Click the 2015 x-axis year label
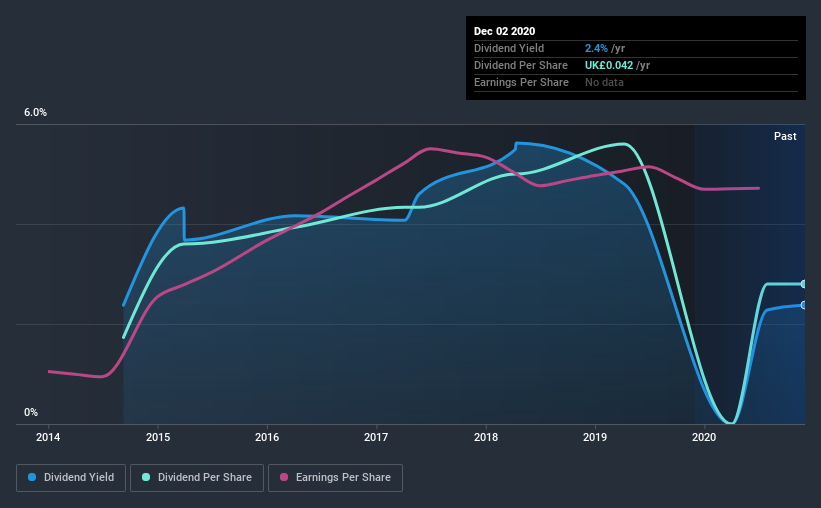The height and width of the screenshot is (508, 821). click(158, 437)
